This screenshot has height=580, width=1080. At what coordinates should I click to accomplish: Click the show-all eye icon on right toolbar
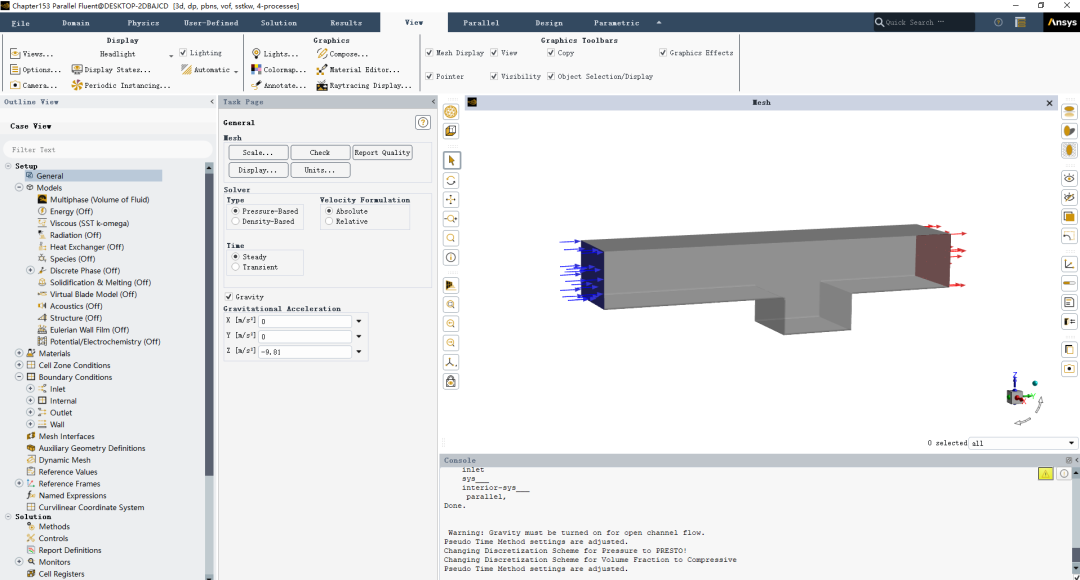[x=1069, y=178]
